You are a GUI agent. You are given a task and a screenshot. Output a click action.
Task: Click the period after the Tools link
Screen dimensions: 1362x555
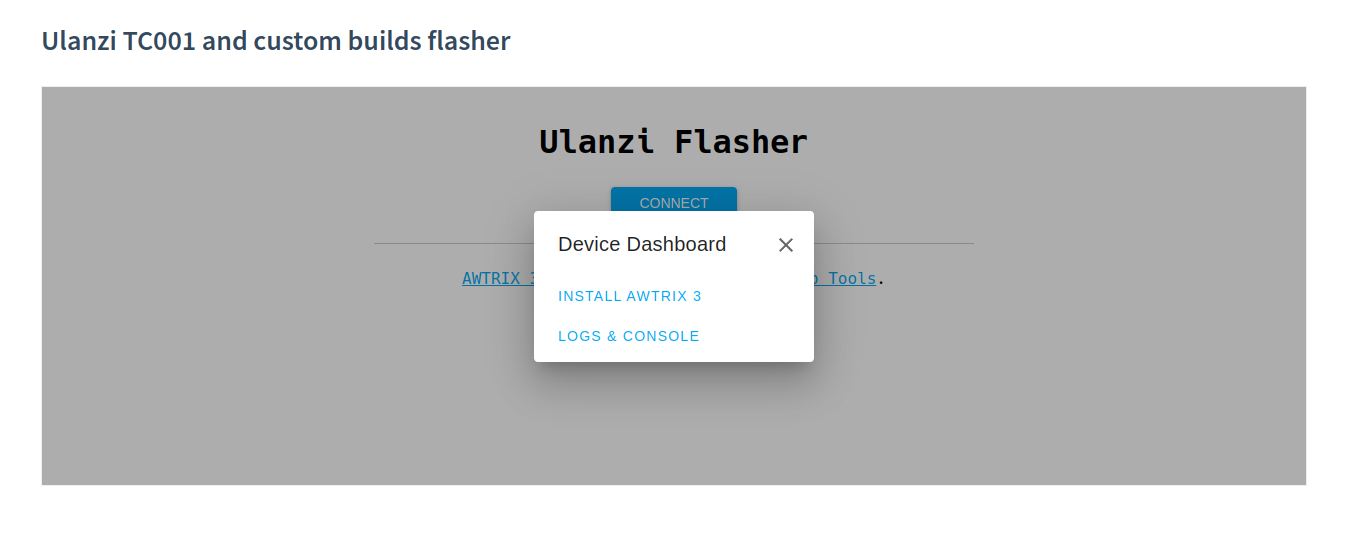(x=881, y=279)
